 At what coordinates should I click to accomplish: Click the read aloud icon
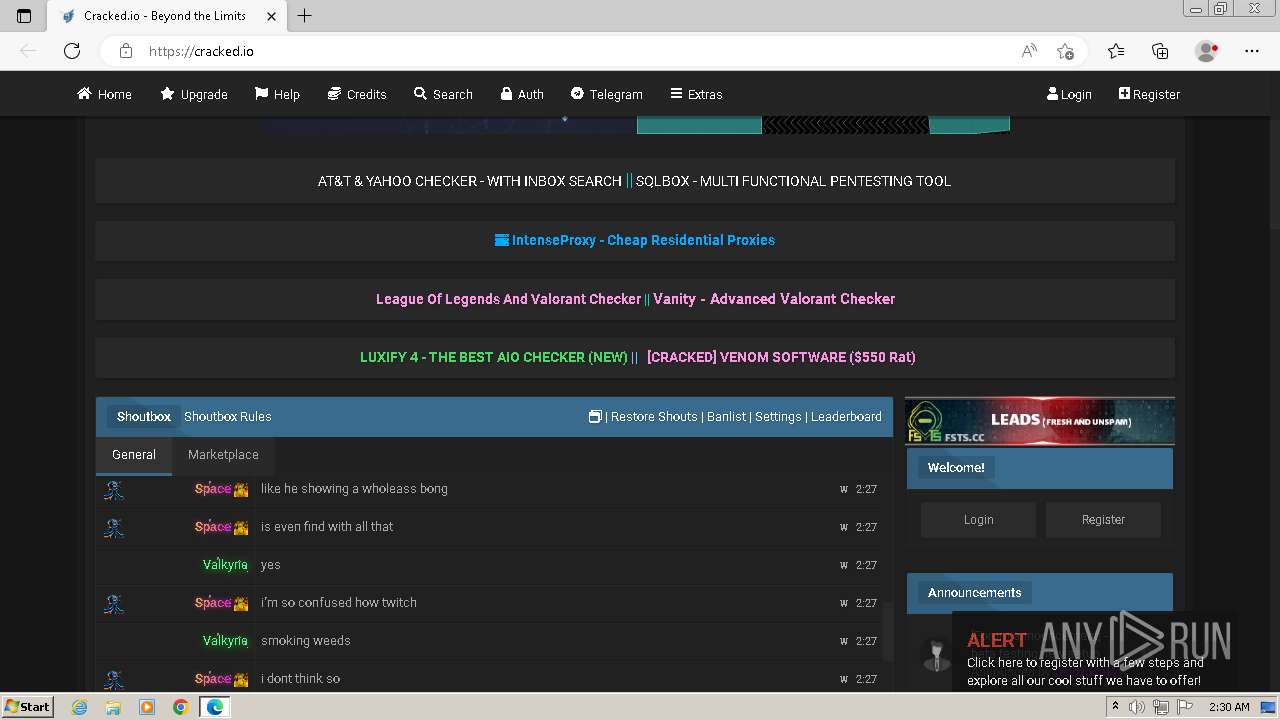(x=1029, y=51)
